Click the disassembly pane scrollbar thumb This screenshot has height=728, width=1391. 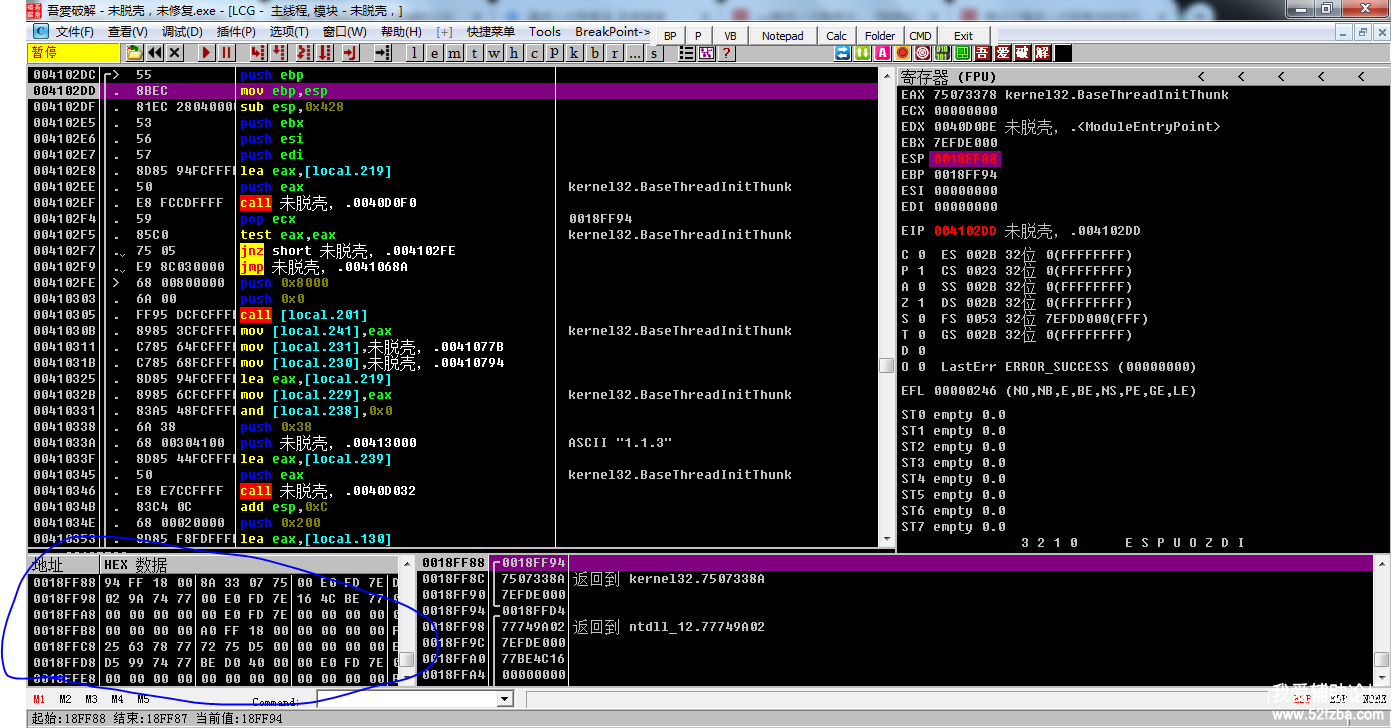(x=886, y=366)
